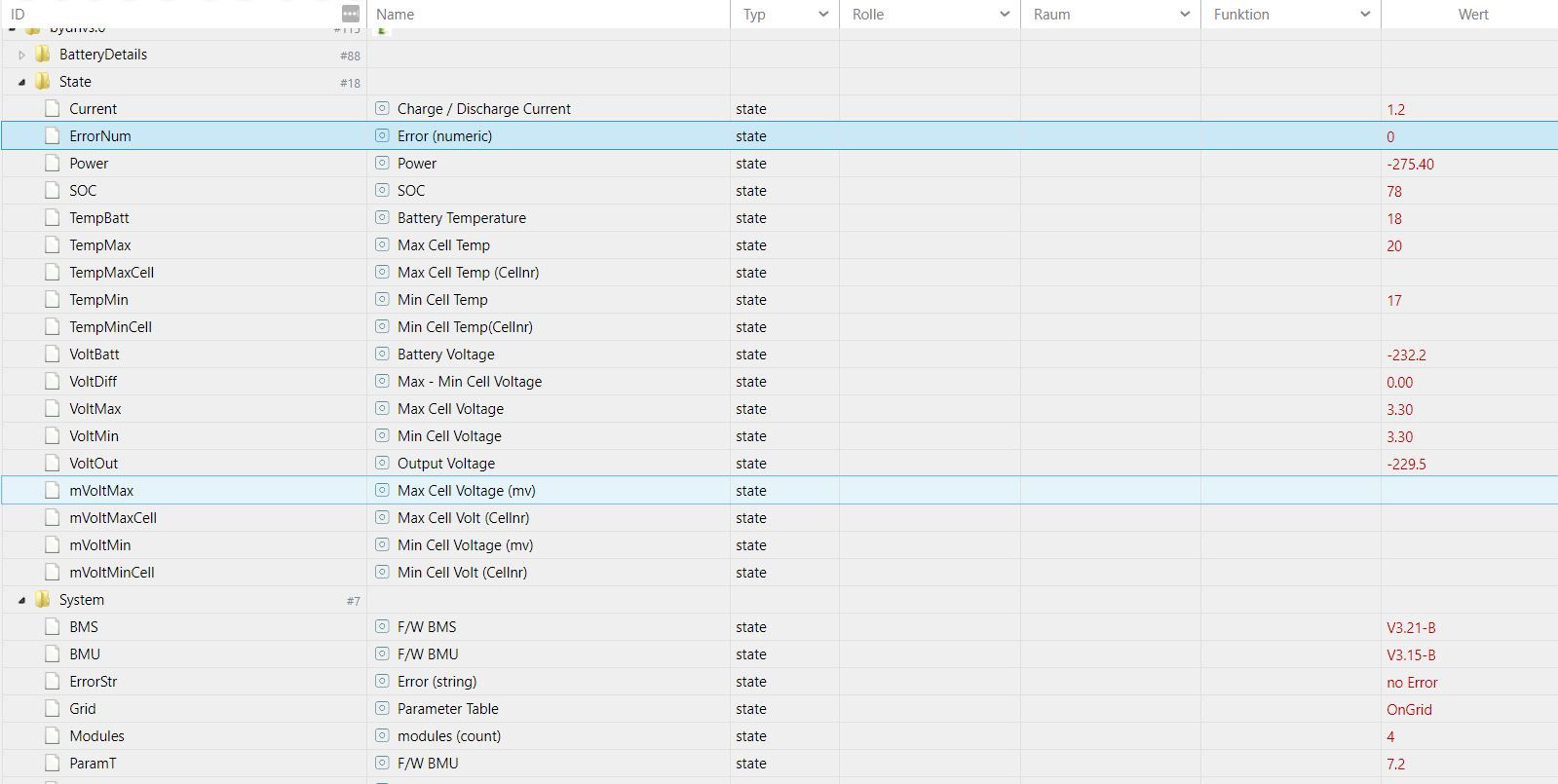
Task: Click the Output Voltage value -229.5
Action: pos(1406,465)
